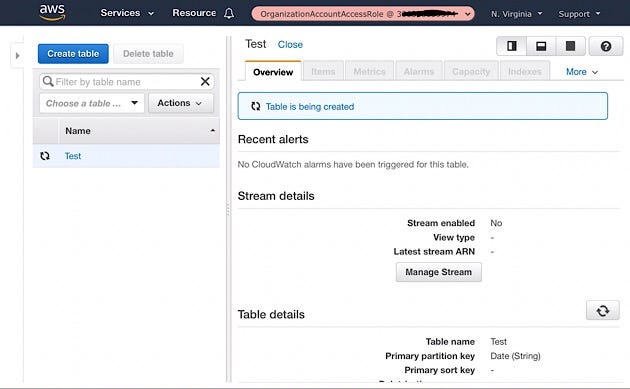Click the Manage Stream button
Viewport: 630px width, 389px height.
(x=438, y=272)
